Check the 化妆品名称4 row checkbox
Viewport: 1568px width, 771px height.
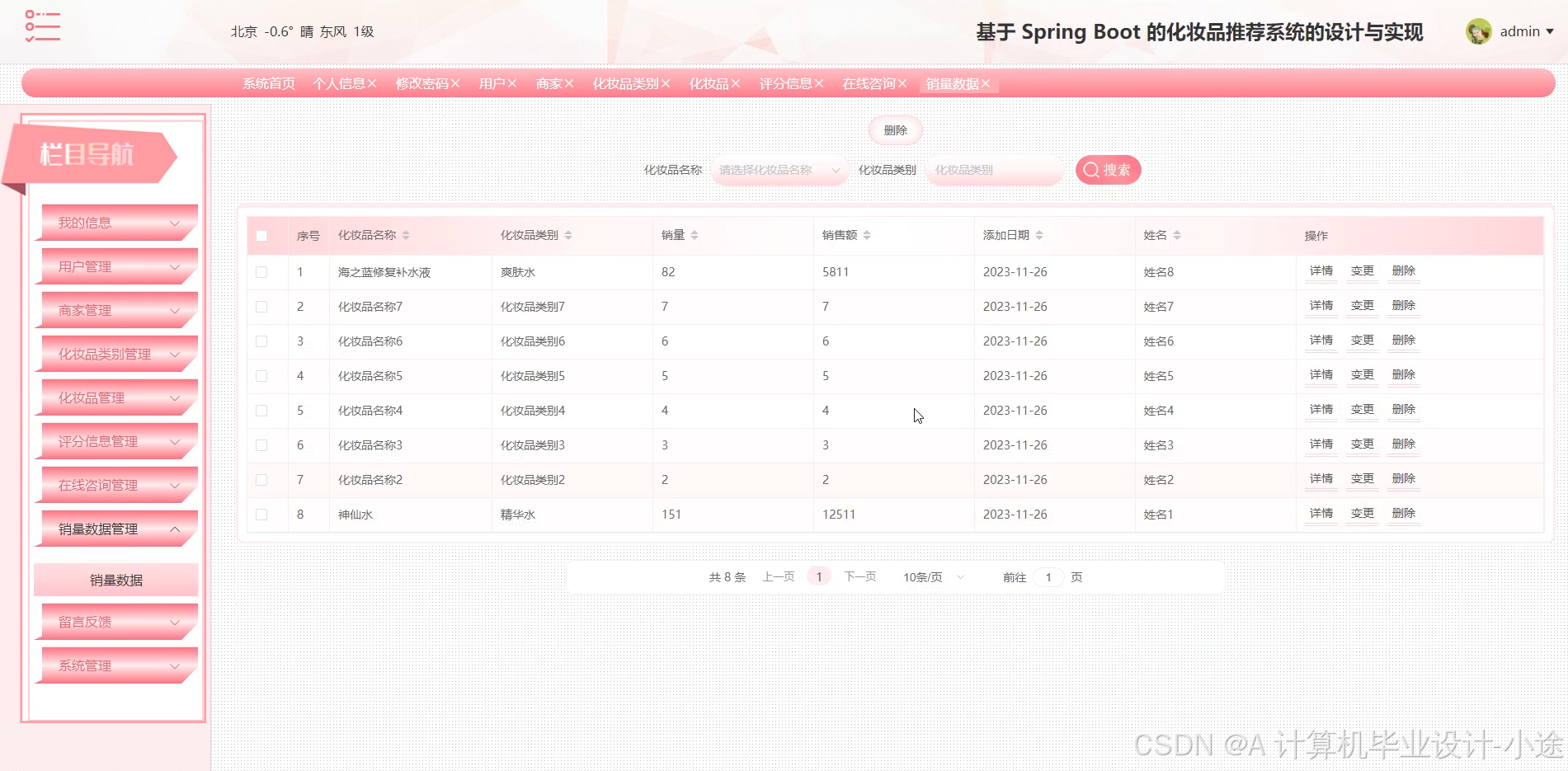click(261, 411)
